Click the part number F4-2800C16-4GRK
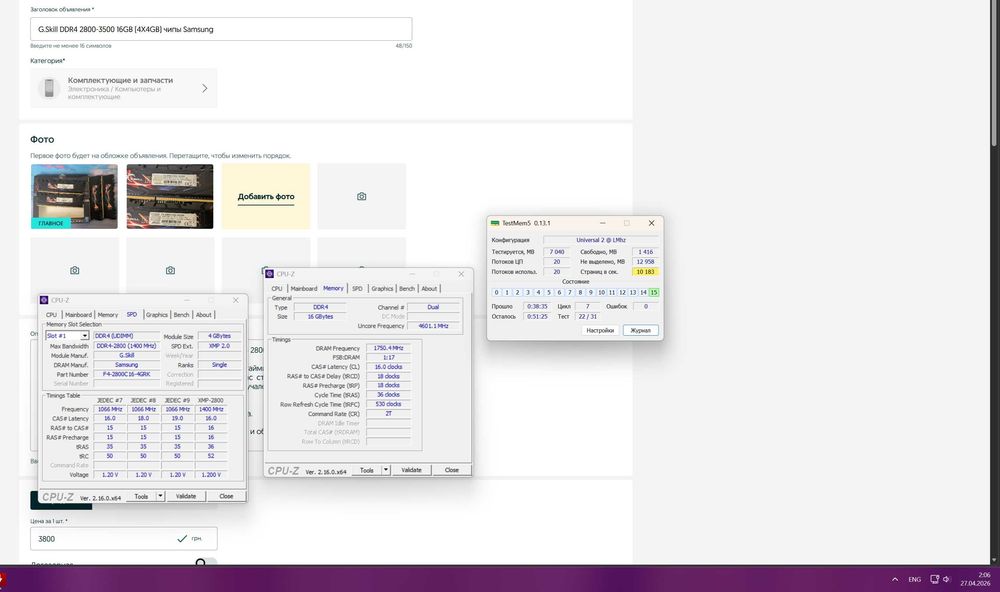 (126, 374)
